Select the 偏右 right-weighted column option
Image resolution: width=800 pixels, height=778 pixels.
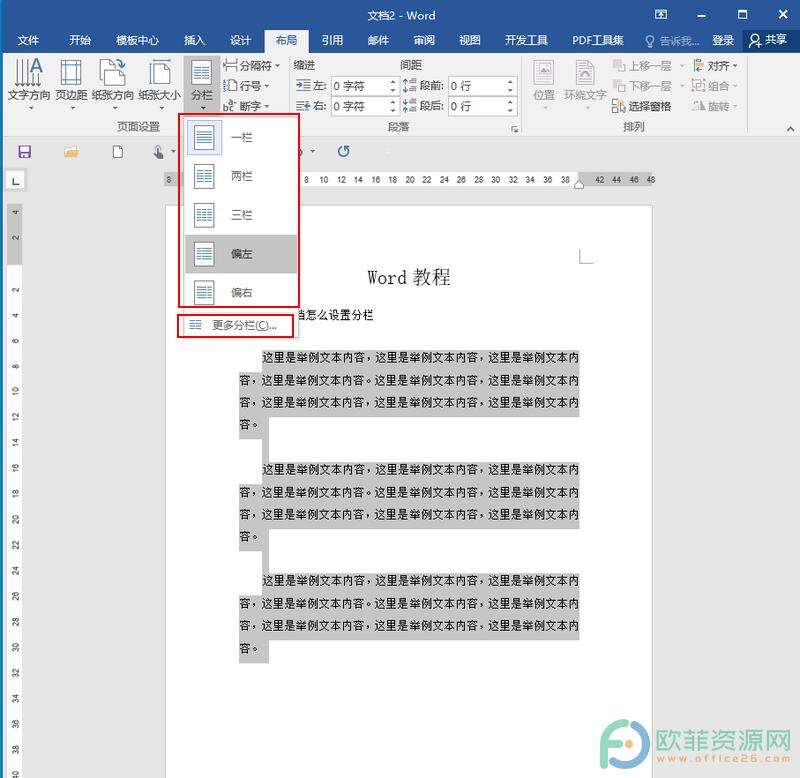(241, 292)
